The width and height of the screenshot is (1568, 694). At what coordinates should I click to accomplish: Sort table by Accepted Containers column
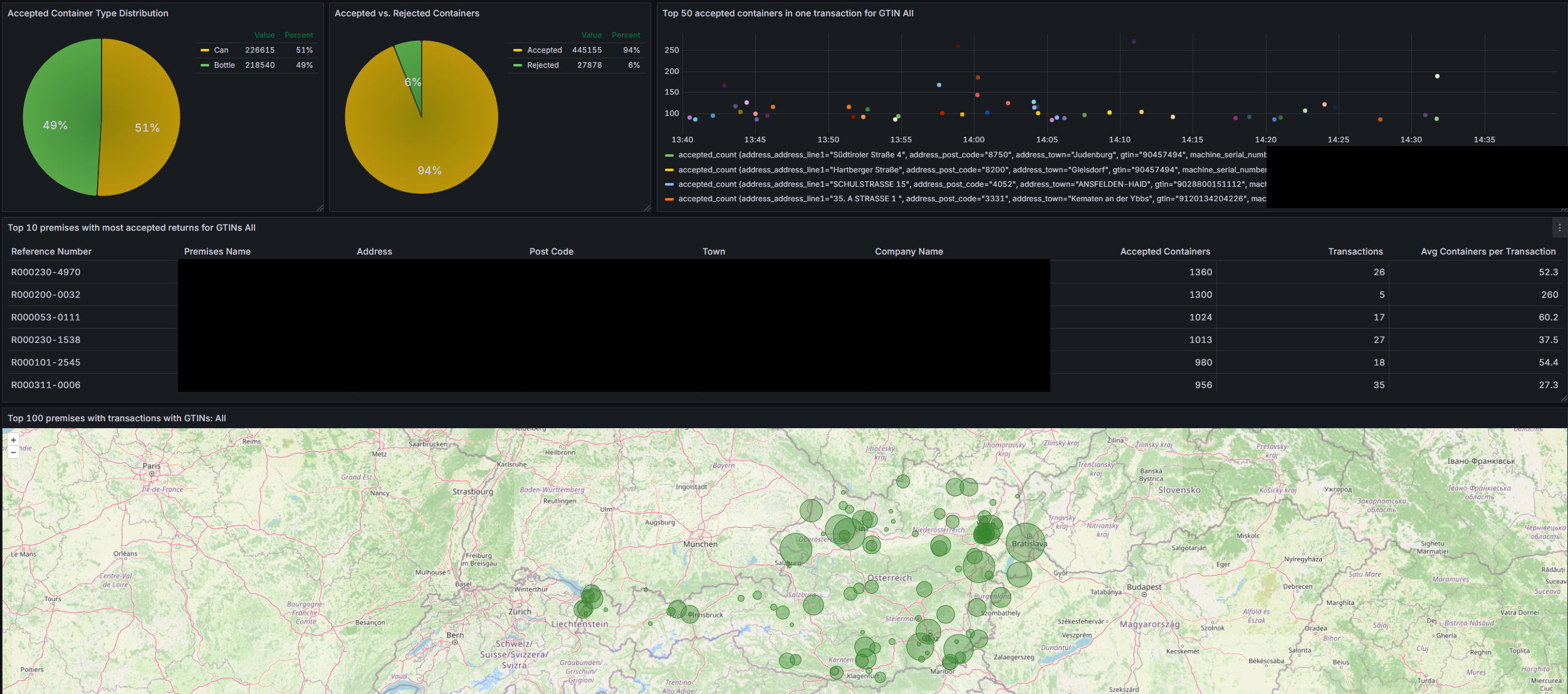coord(1166,251)
